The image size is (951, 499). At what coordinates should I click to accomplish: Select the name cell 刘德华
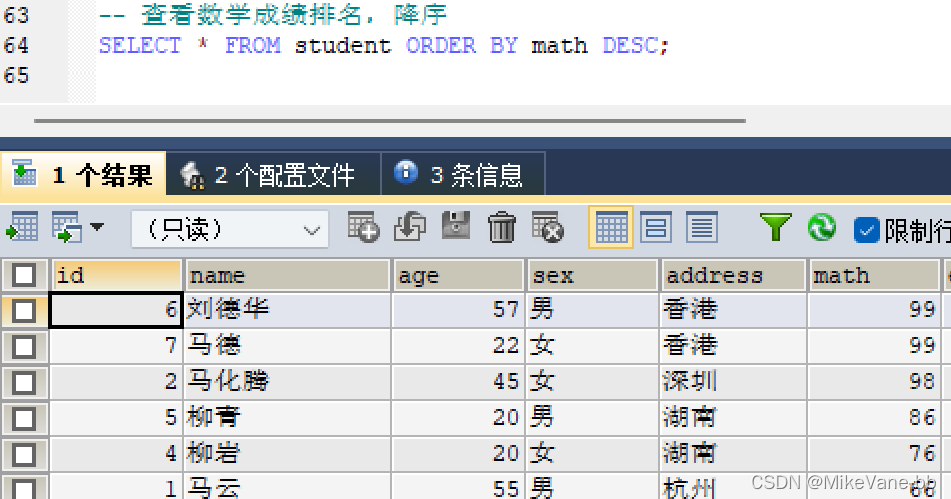[x=287, y=310]
